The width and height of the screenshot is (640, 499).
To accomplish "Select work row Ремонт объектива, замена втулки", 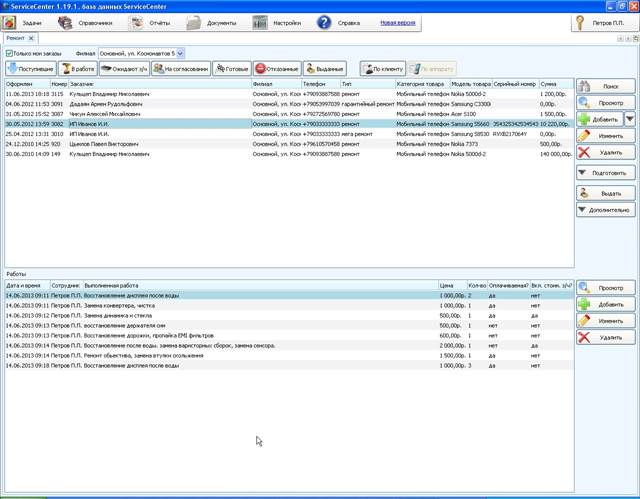I will tap(289, 355).
